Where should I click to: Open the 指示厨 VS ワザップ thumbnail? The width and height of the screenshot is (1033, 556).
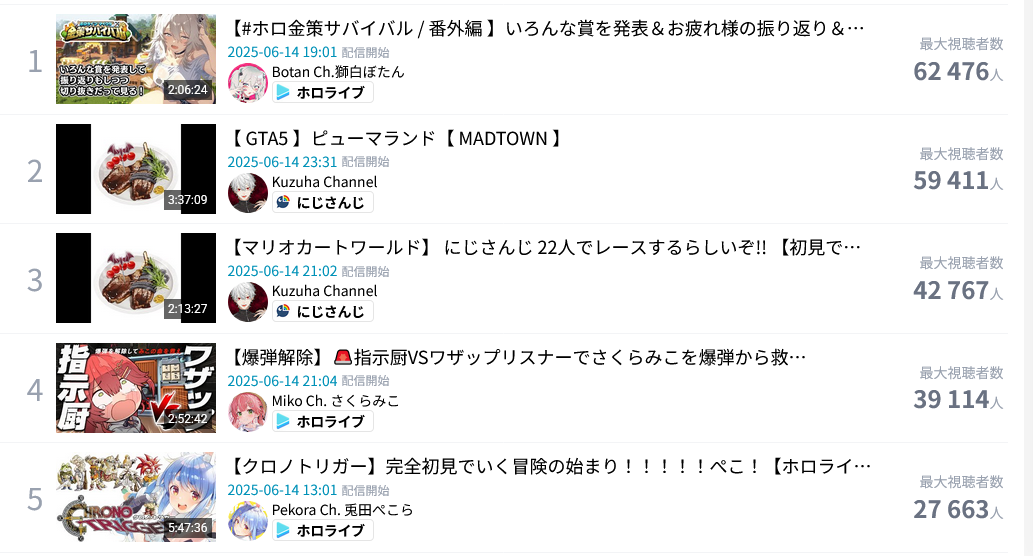click(136, 388)
